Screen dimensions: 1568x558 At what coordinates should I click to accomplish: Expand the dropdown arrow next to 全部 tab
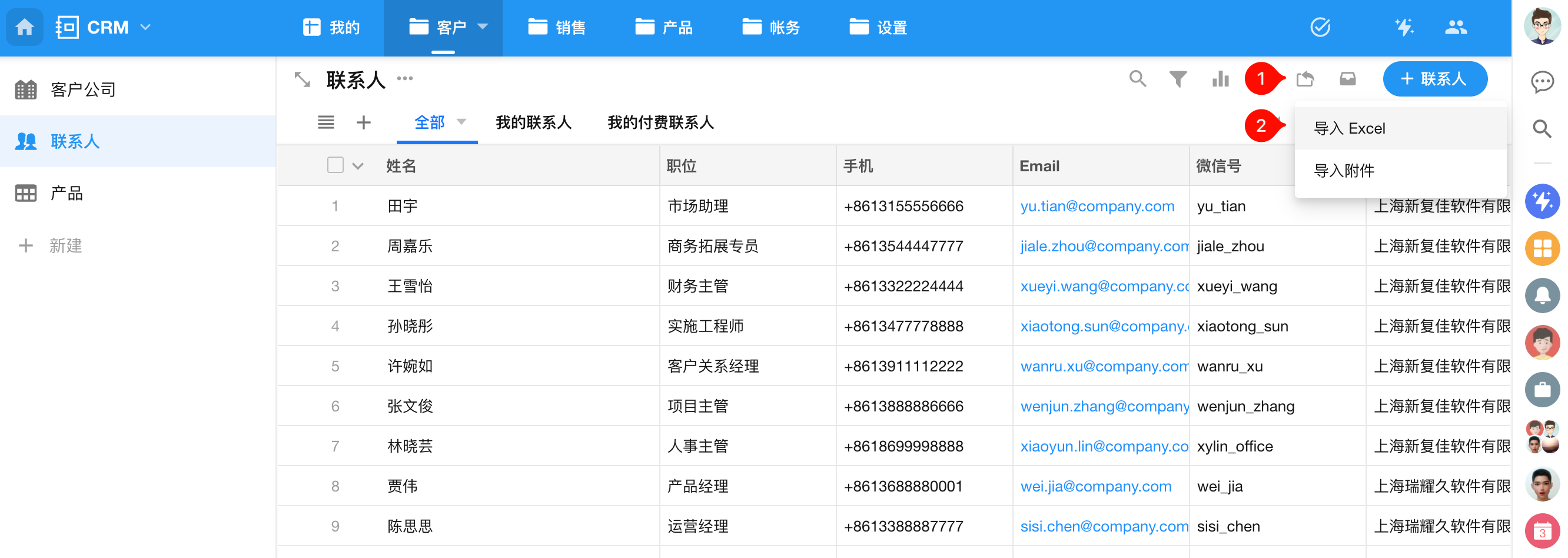tap(461, 122)
